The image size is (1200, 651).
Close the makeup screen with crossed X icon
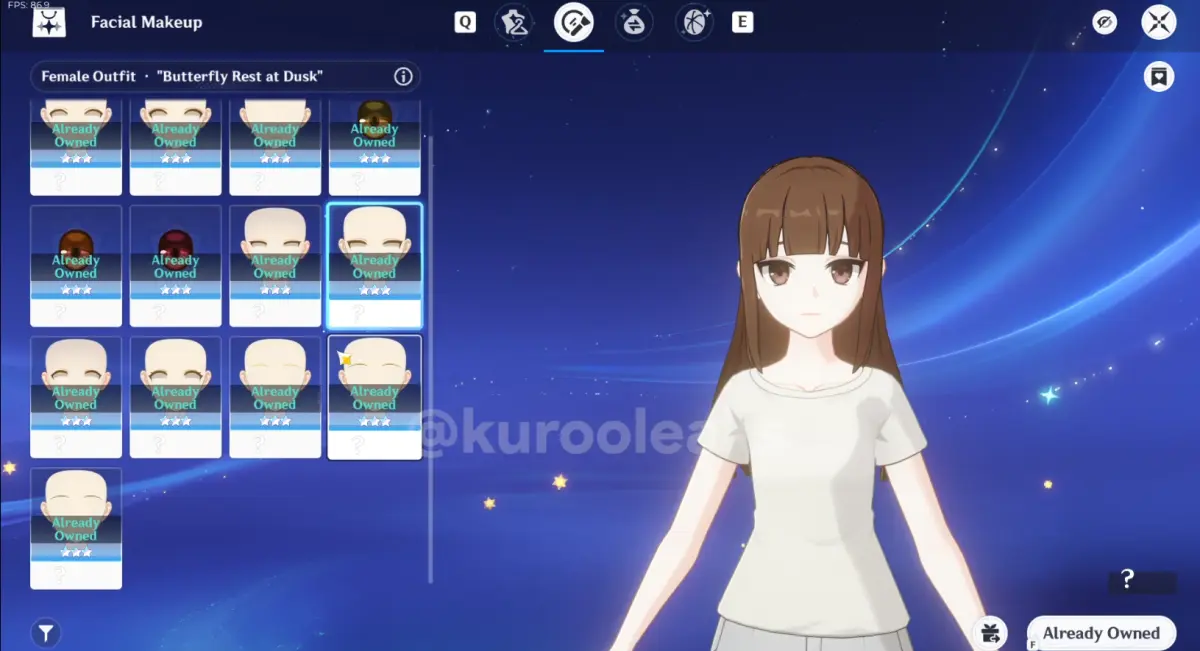[1158, 22]
